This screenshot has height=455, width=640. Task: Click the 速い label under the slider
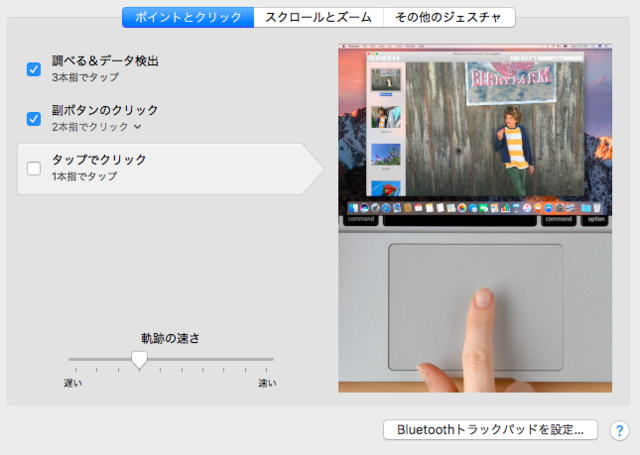point(267,383)
